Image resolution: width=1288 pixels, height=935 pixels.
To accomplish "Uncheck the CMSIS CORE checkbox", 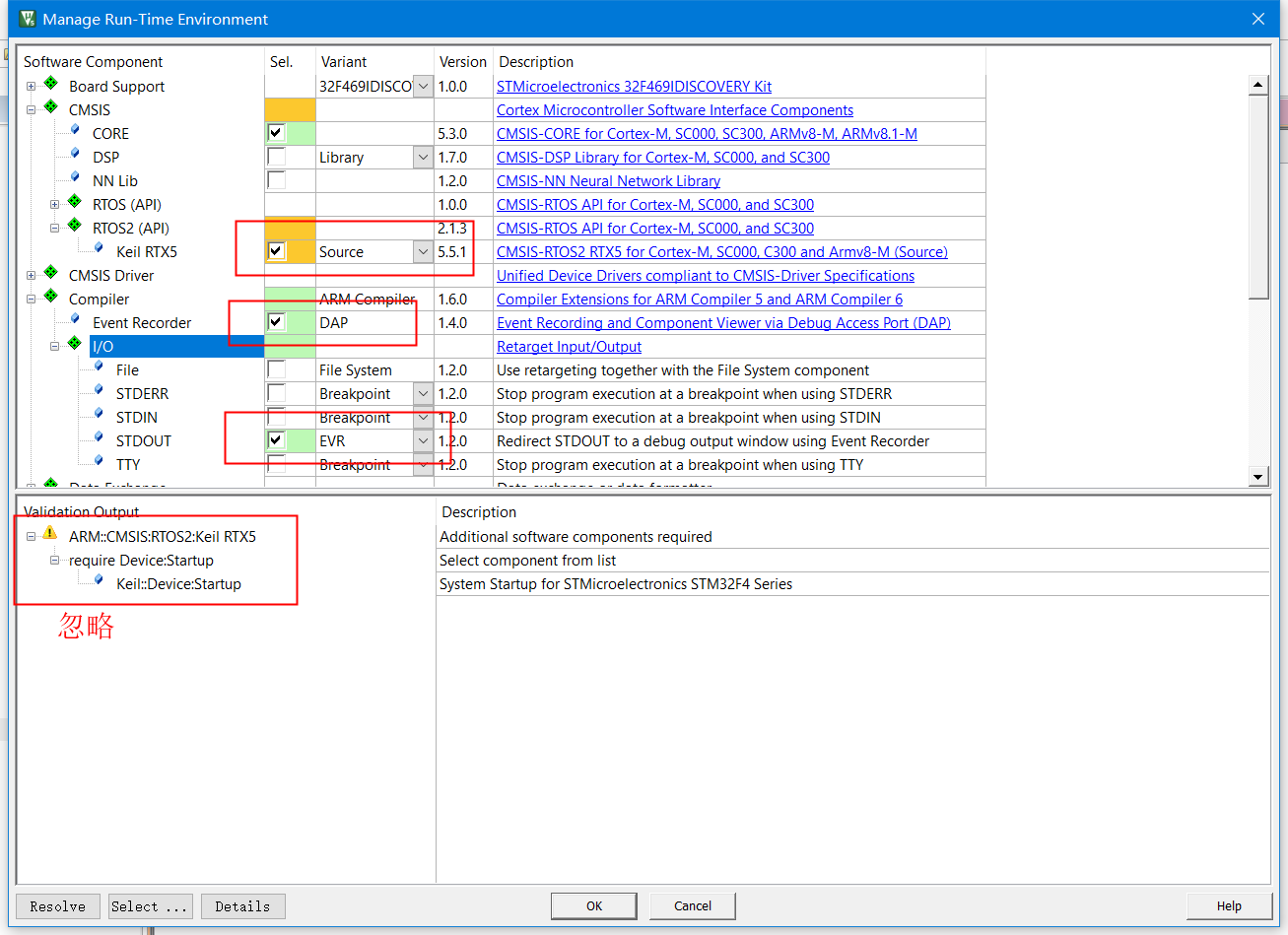I will (276, 133).
